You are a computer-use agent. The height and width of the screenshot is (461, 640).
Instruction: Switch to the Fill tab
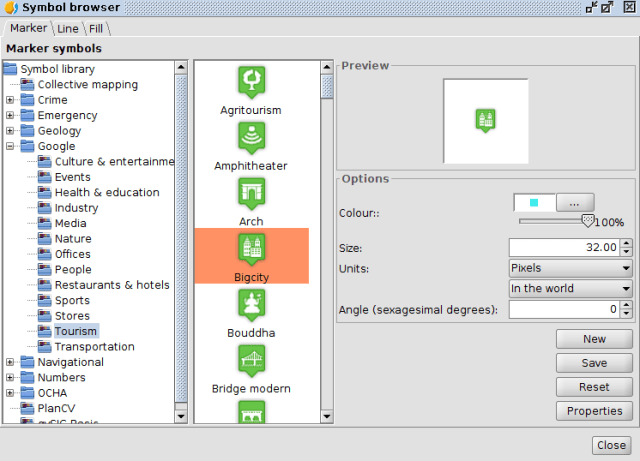pyautogui.click(x=97, y=28)
